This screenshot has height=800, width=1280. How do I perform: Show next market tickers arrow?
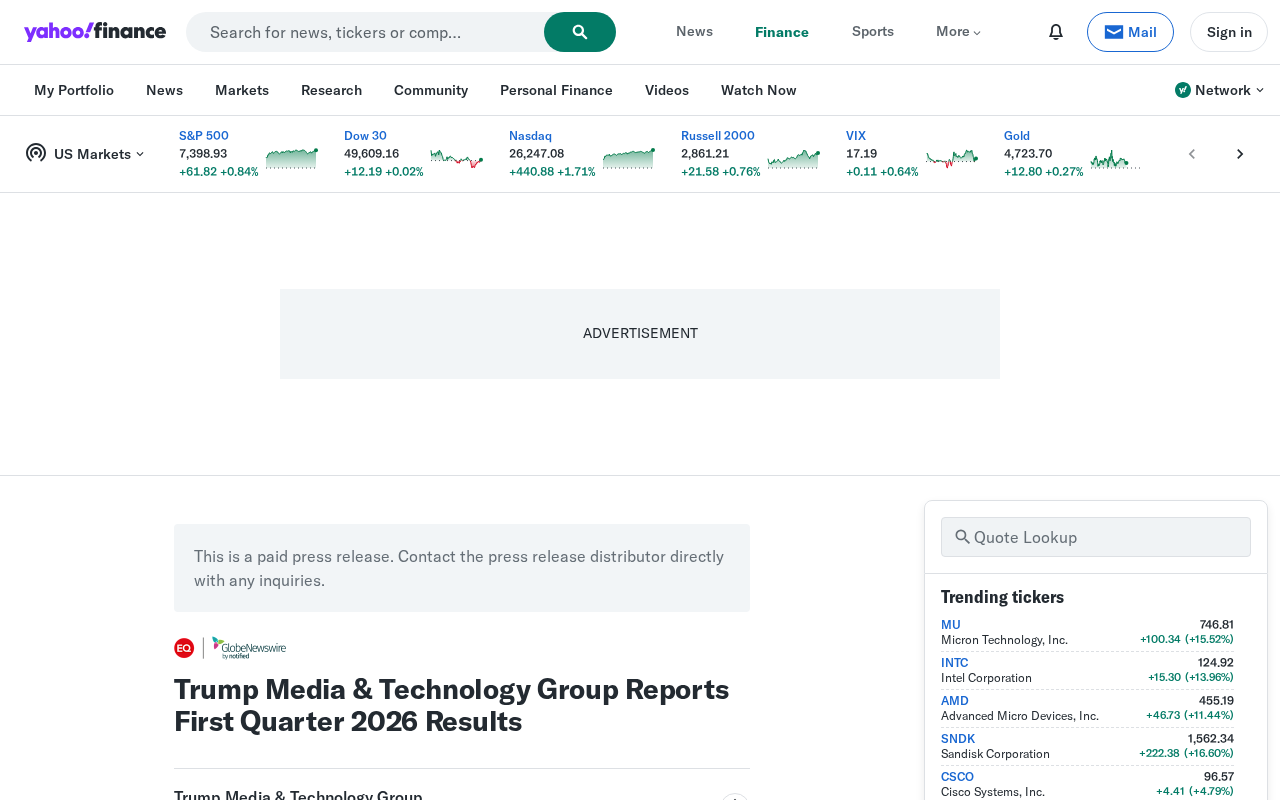coord(1240,154)
